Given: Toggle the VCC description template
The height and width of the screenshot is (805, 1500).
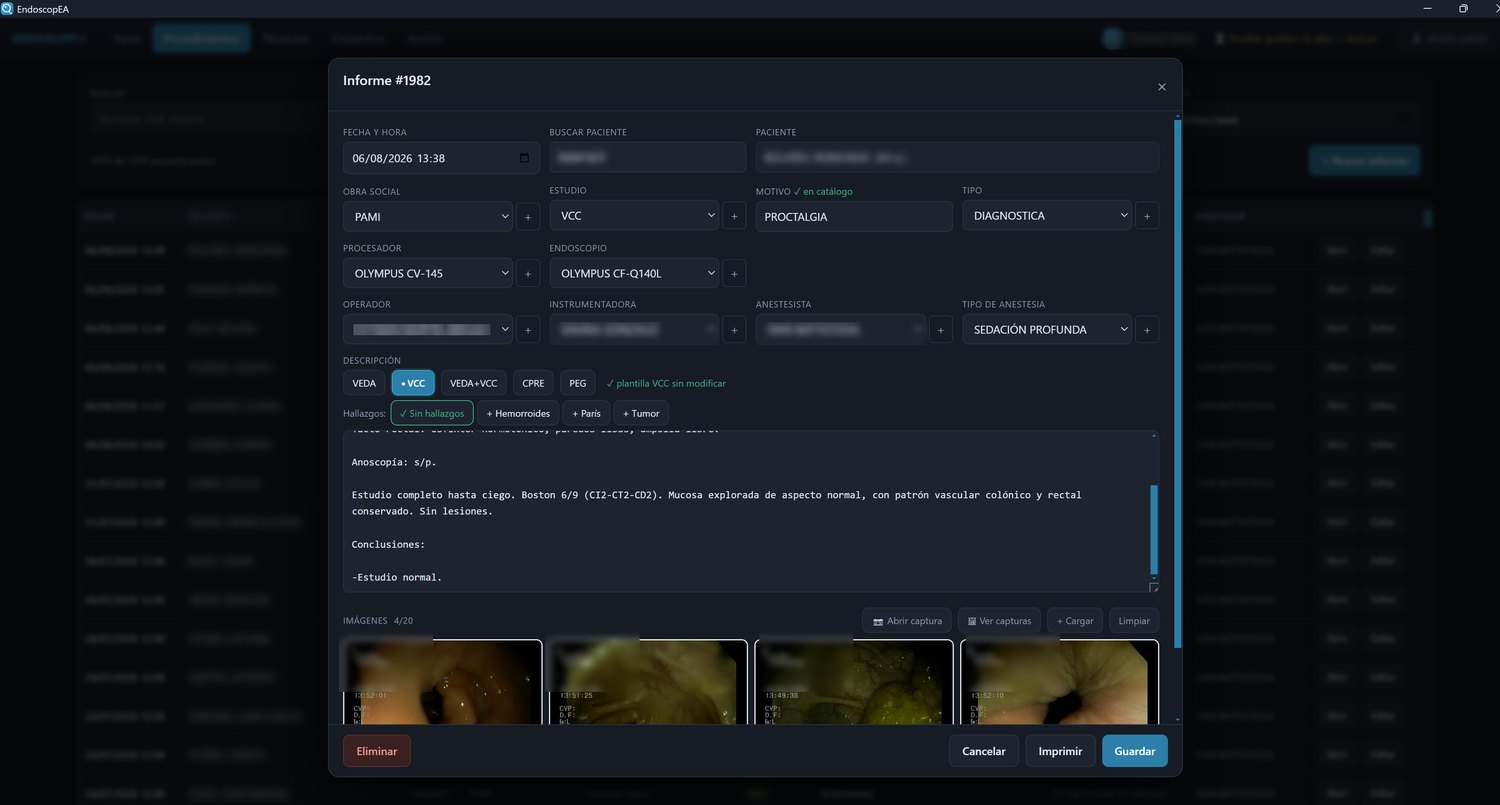Looking at the screenshot, I should pyautogui.click(x=413, y=383).
